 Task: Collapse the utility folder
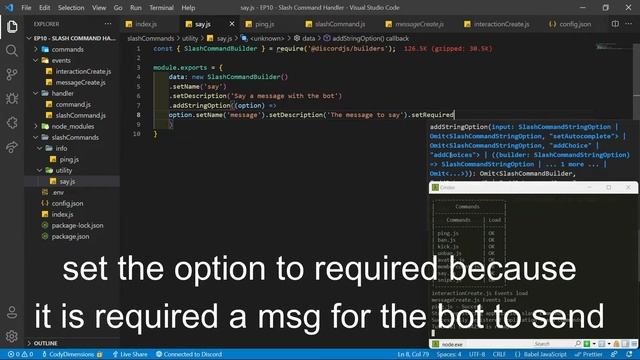click(40, 171)
